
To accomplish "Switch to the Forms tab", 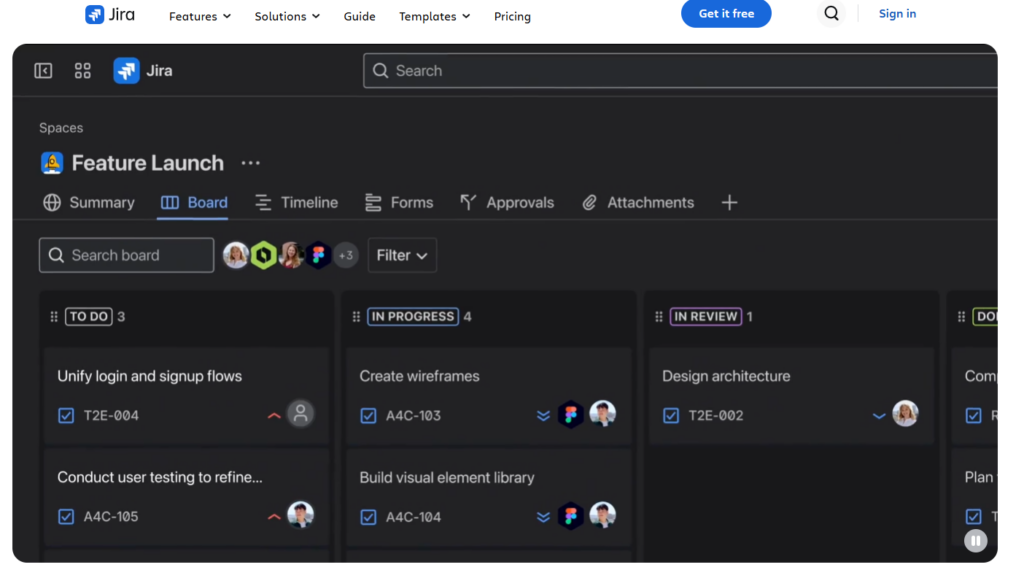I will [x=399, y=202].
